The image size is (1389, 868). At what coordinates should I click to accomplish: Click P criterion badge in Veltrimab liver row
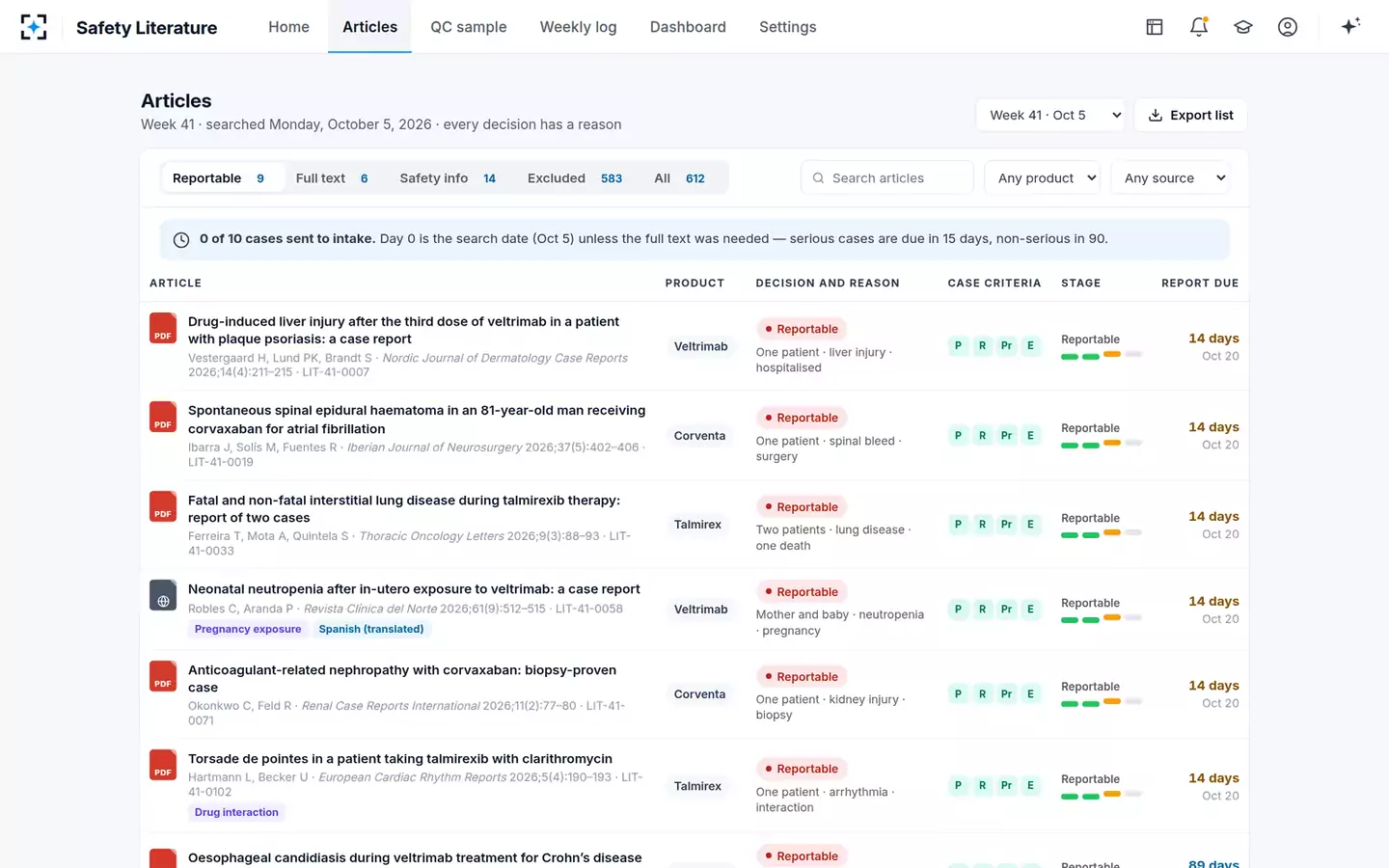958,345
